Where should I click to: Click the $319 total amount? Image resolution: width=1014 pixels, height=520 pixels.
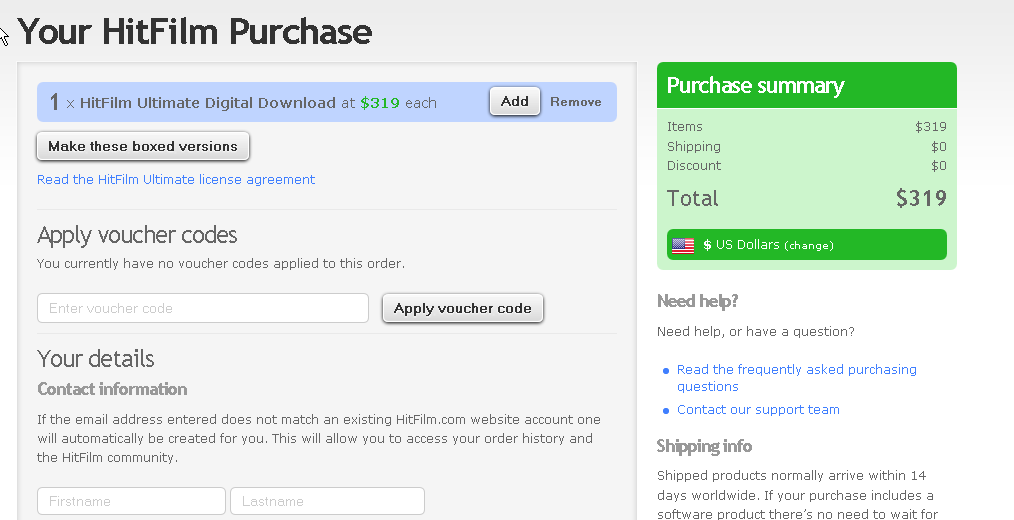pyautogui.click(x=921, y=198)
